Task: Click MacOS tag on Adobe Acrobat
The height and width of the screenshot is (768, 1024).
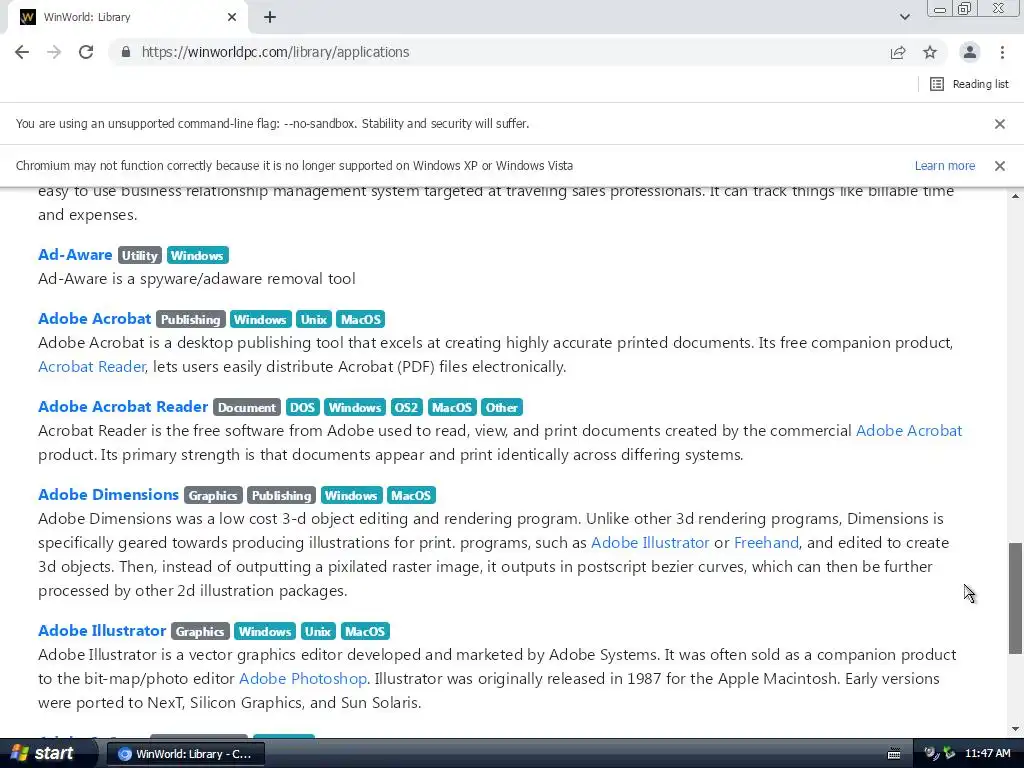Action: tap(360, 319)
